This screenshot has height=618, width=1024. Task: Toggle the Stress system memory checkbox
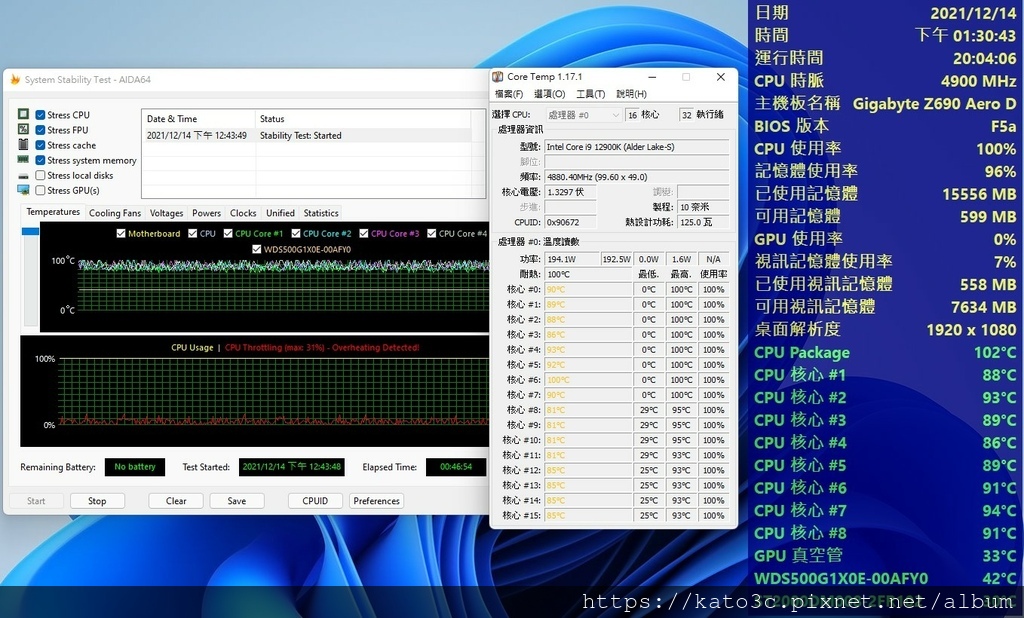(x=40, y=160)
